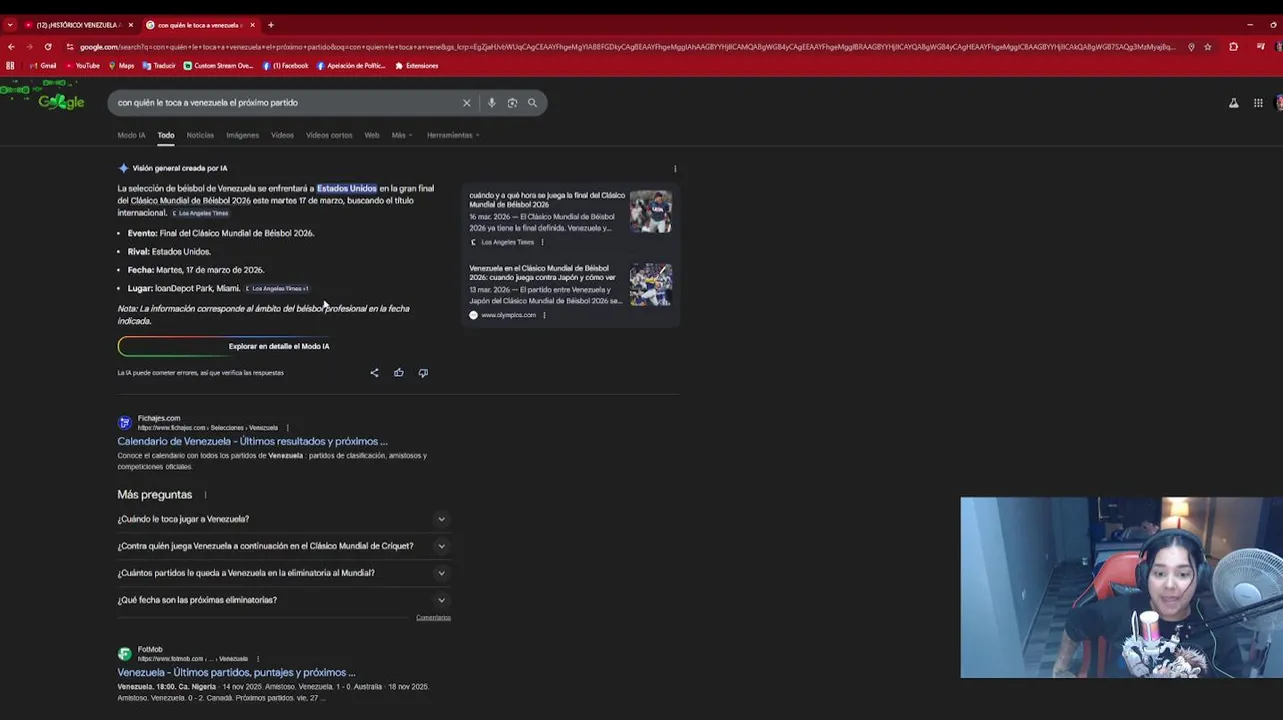Click the highlighted 'Estados Unidos' text

(x=347, y=188)
